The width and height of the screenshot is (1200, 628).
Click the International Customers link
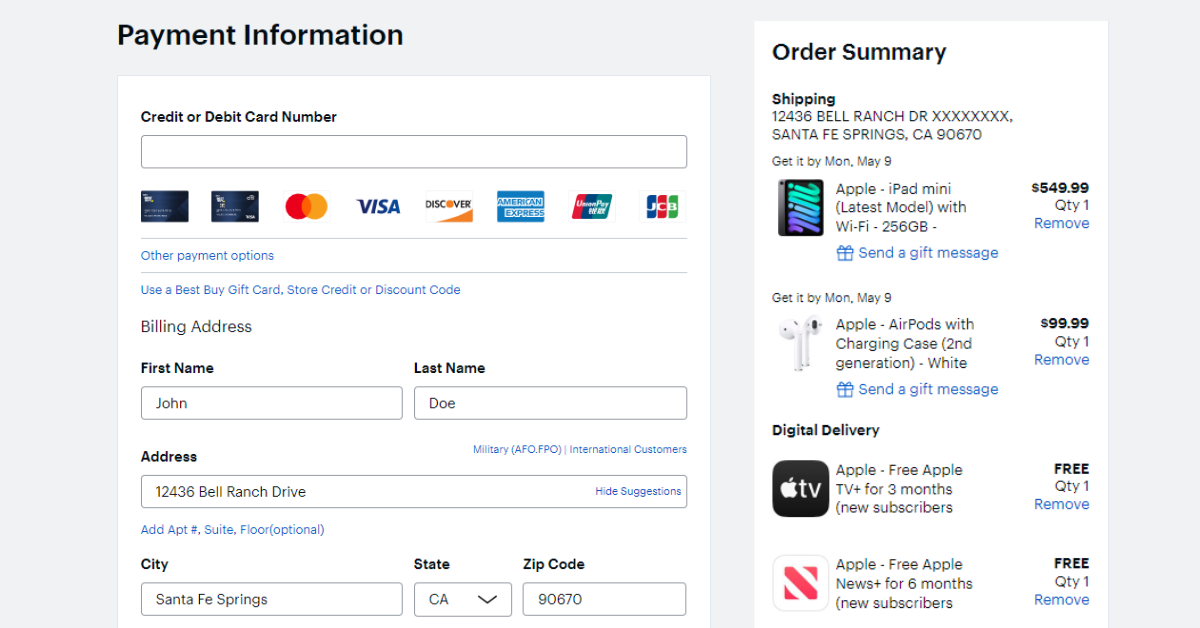click(x=627, y=449)
